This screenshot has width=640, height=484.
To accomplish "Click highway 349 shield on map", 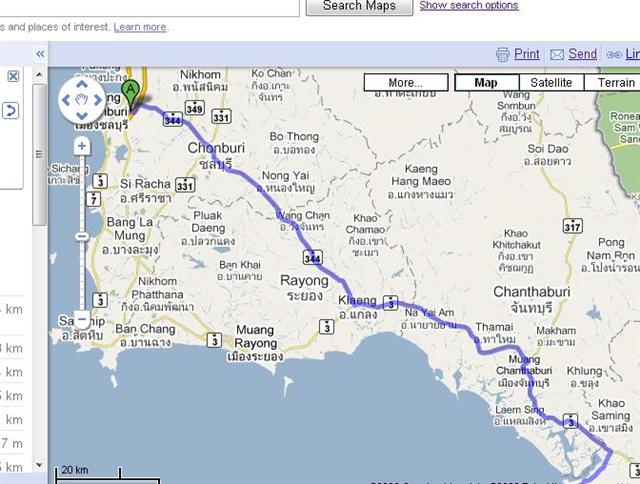I will point(194,109).
